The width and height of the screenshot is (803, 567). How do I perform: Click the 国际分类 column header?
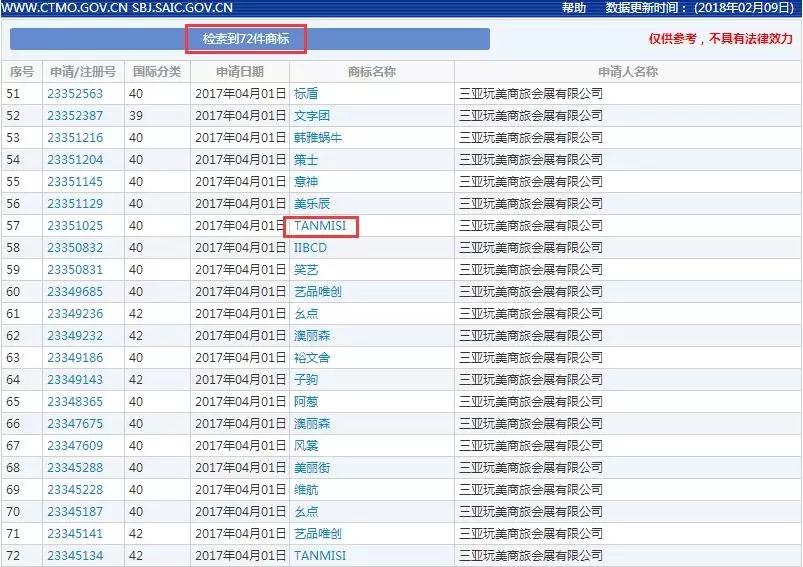click(x=157, y=72)
